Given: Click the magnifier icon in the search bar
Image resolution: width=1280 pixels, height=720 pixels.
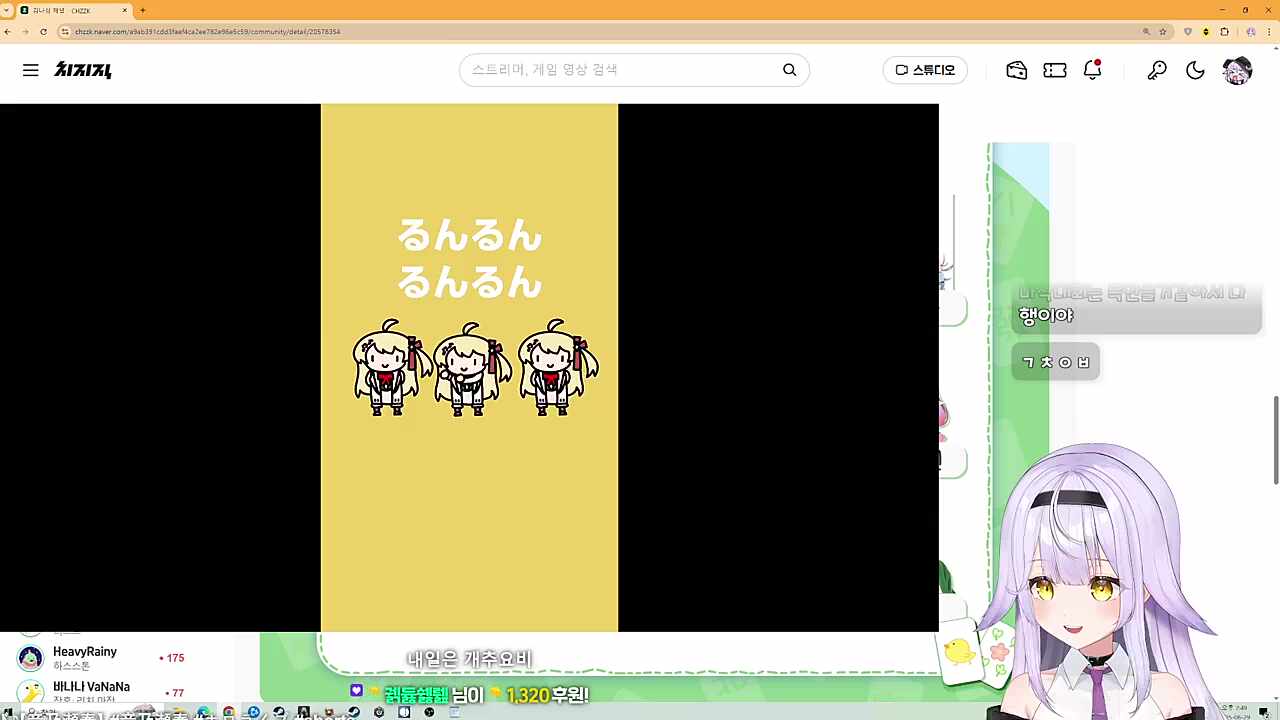Looking at the screenshot, I should [x=790, y=70].
